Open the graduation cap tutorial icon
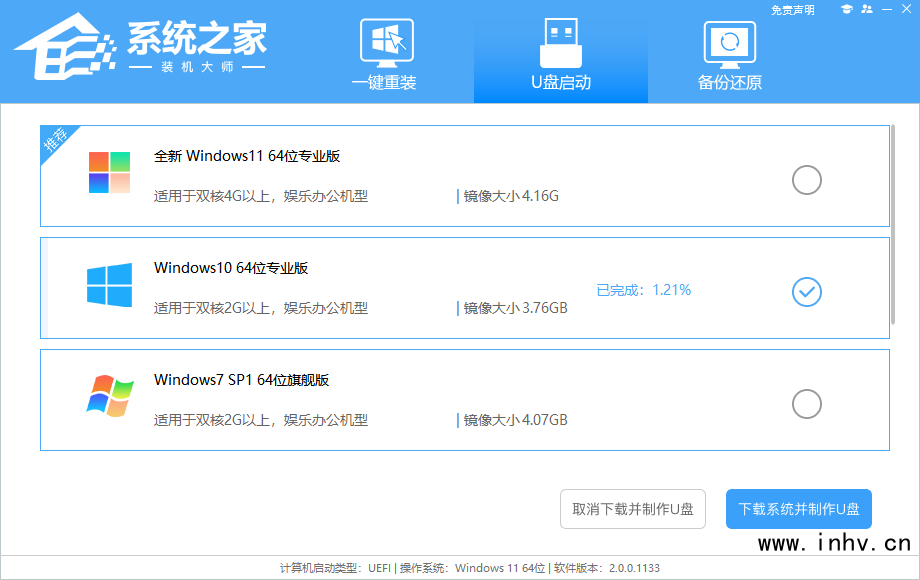Viewport: 920px width, 580px height. click(847, 10)
